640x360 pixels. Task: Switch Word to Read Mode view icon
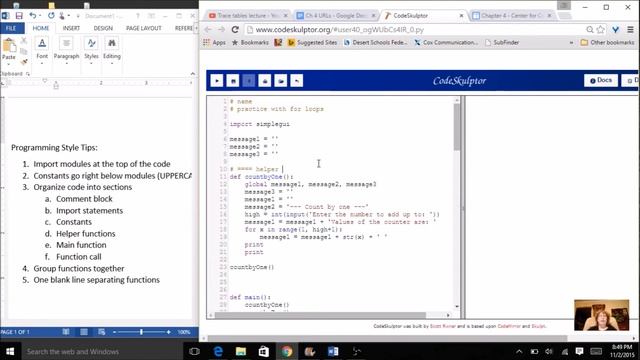(x=66, y=332)
